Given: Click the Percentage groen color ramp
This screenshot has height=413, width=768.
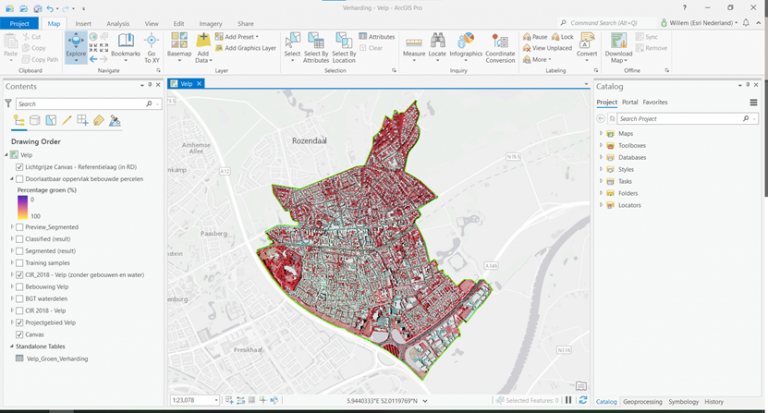Looking at the screenshot, I should (20, 205).
